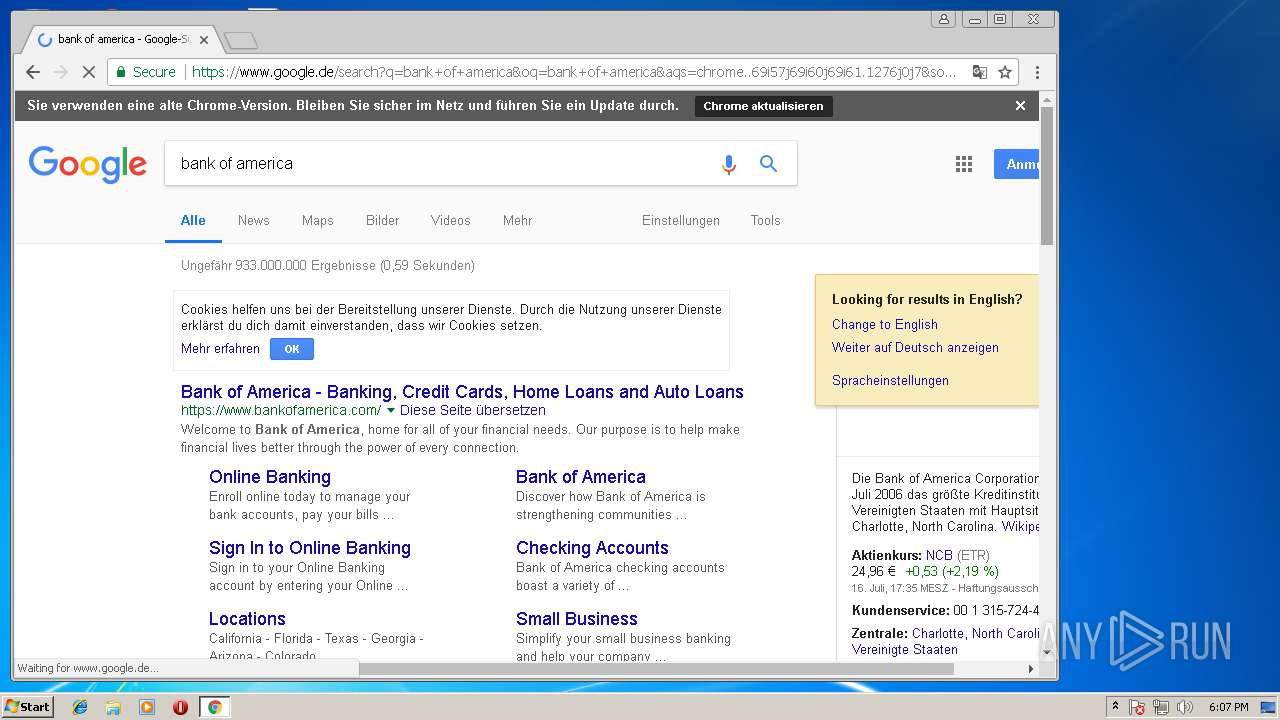Screen dimensions: 1280x720
Task: Click NCB stock ticker link
Action: tap(939, 555)
